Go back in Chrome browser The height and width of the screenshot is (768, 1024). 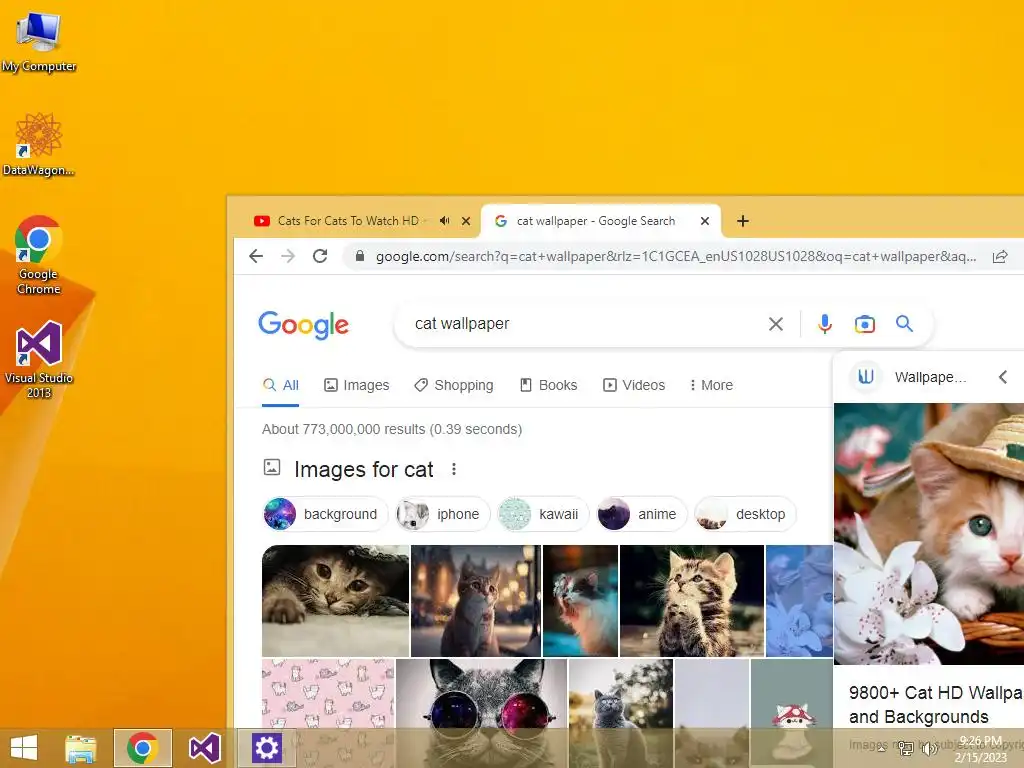(256, 256)
